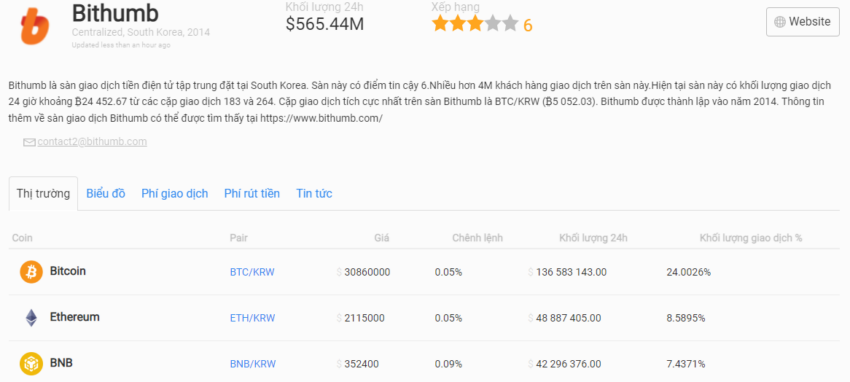Sort by Khối lượng giao dịch % header

(751, 238)
